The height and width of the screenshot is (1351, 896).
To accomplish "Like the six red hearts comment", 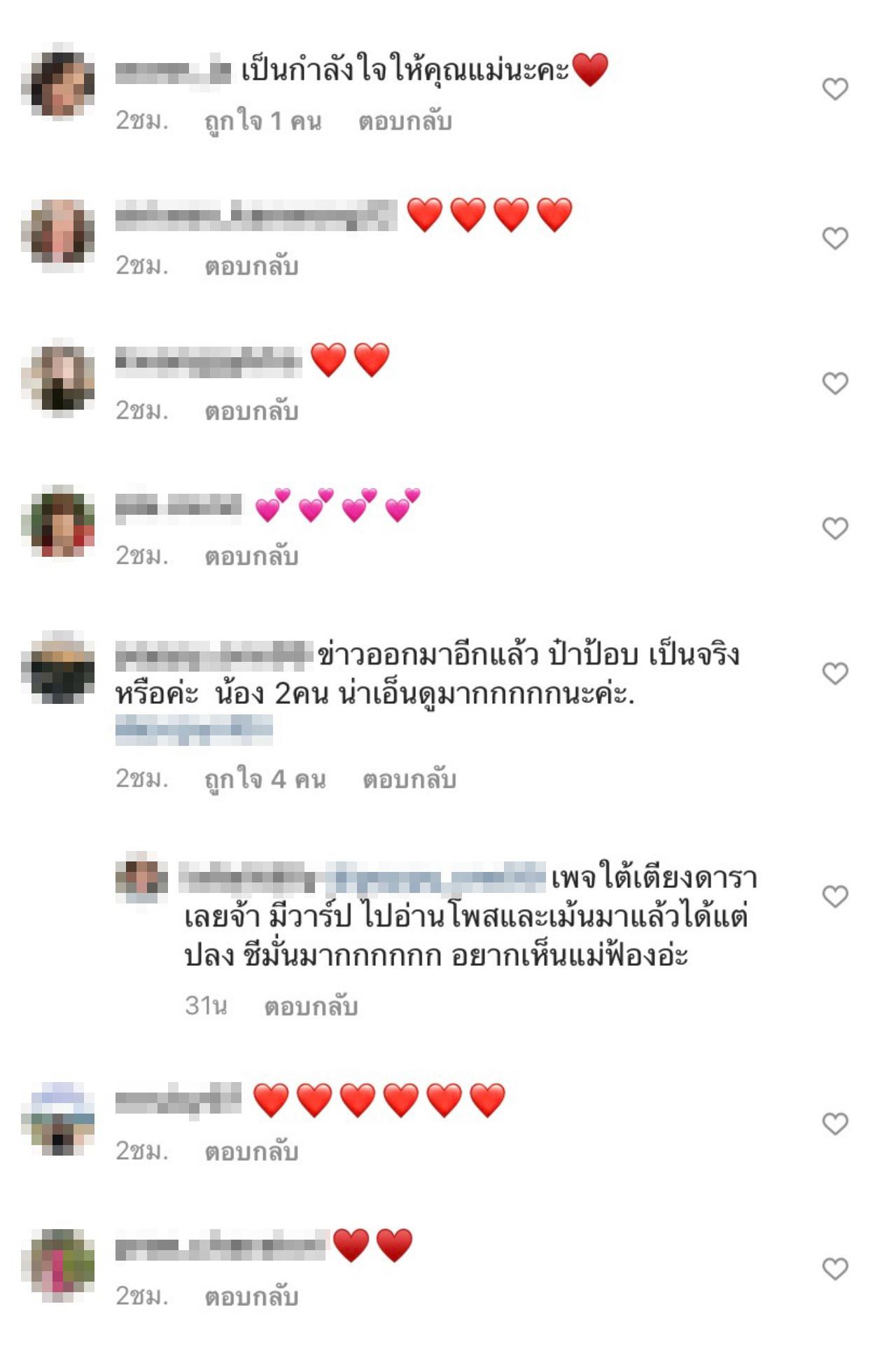I will [x=834, y=1123].
